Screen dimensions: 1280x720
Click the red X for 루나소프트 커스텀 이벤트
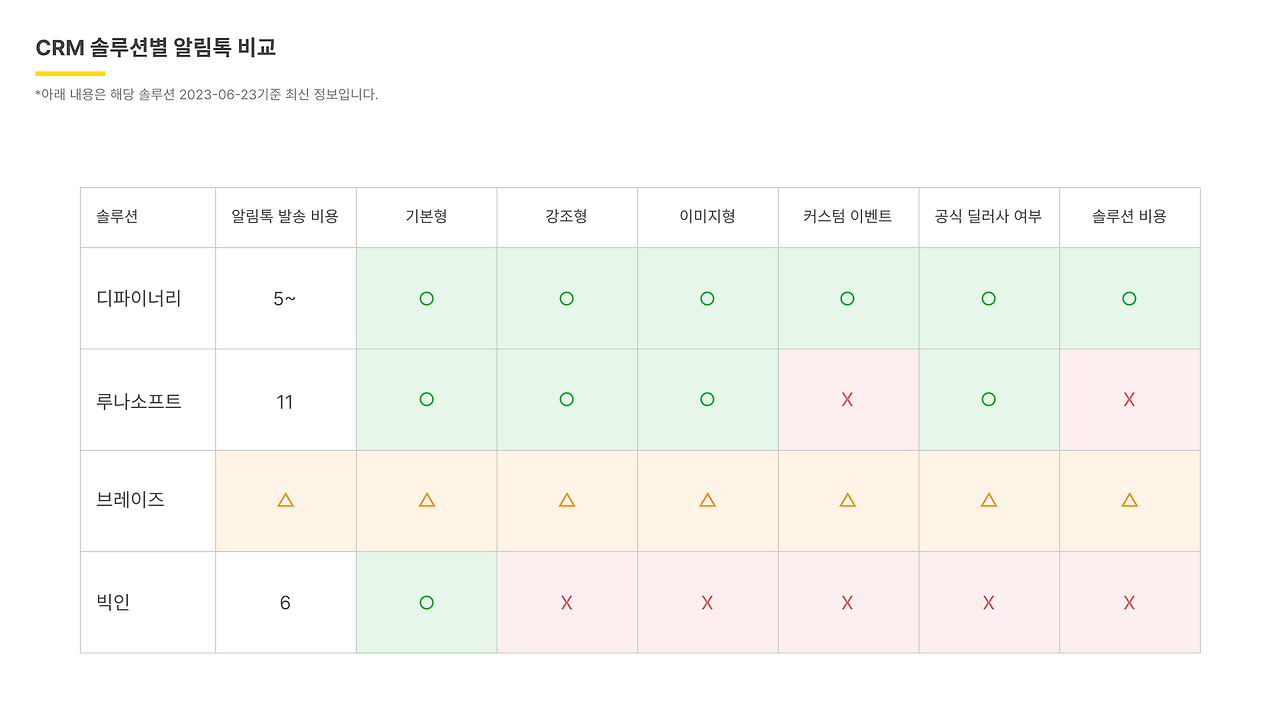tap(847, 400)
